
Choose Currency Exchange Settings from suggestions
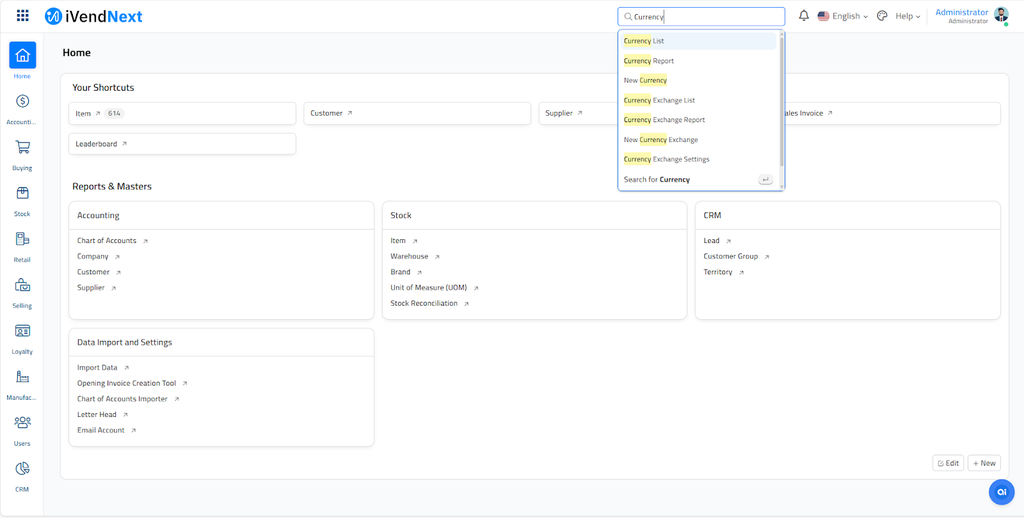(667, 159)
